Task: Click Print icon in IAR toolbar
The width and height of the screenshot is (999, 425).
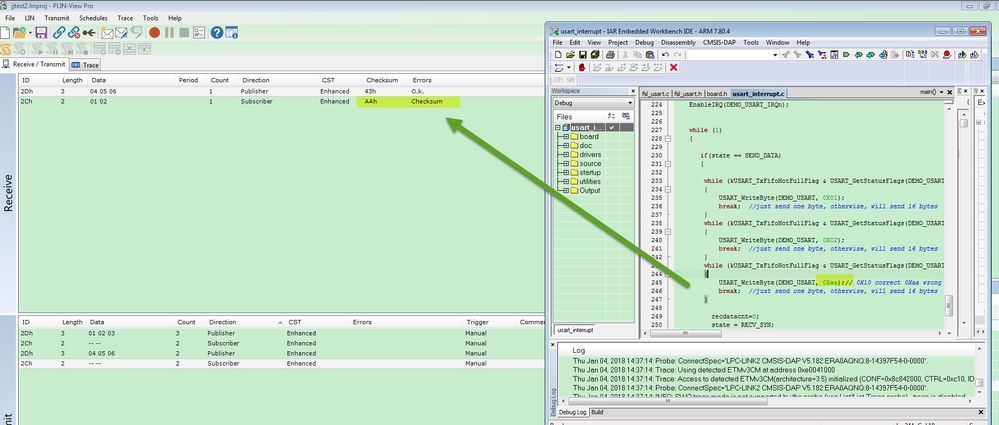Action: (610, 55)
